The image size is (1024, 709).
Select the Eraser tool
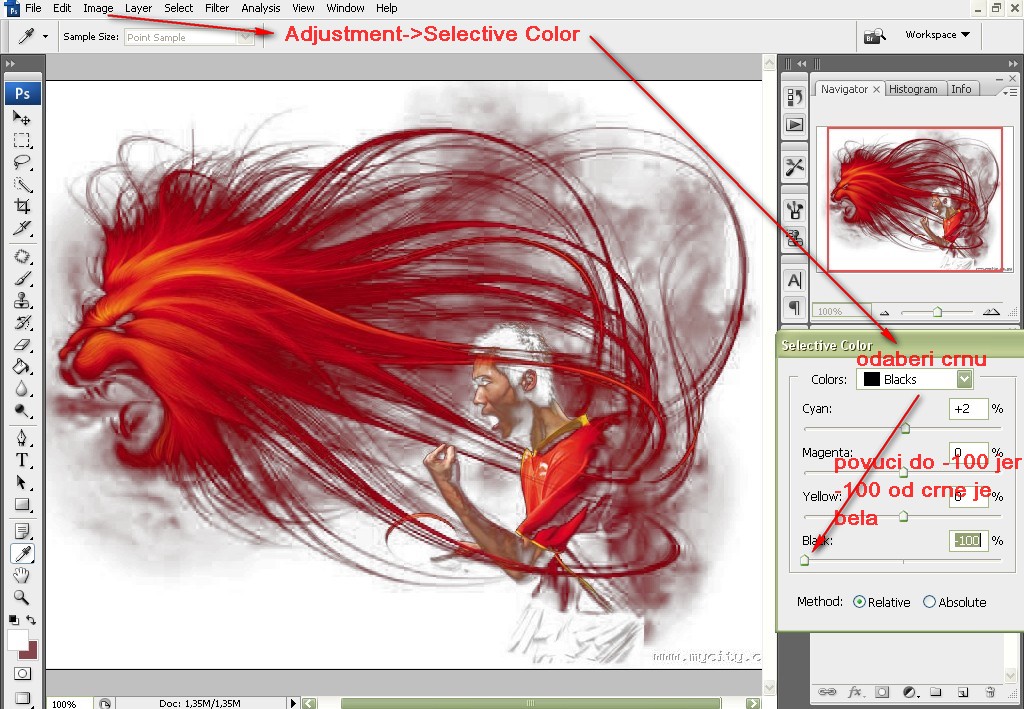[x=22, y=345]
